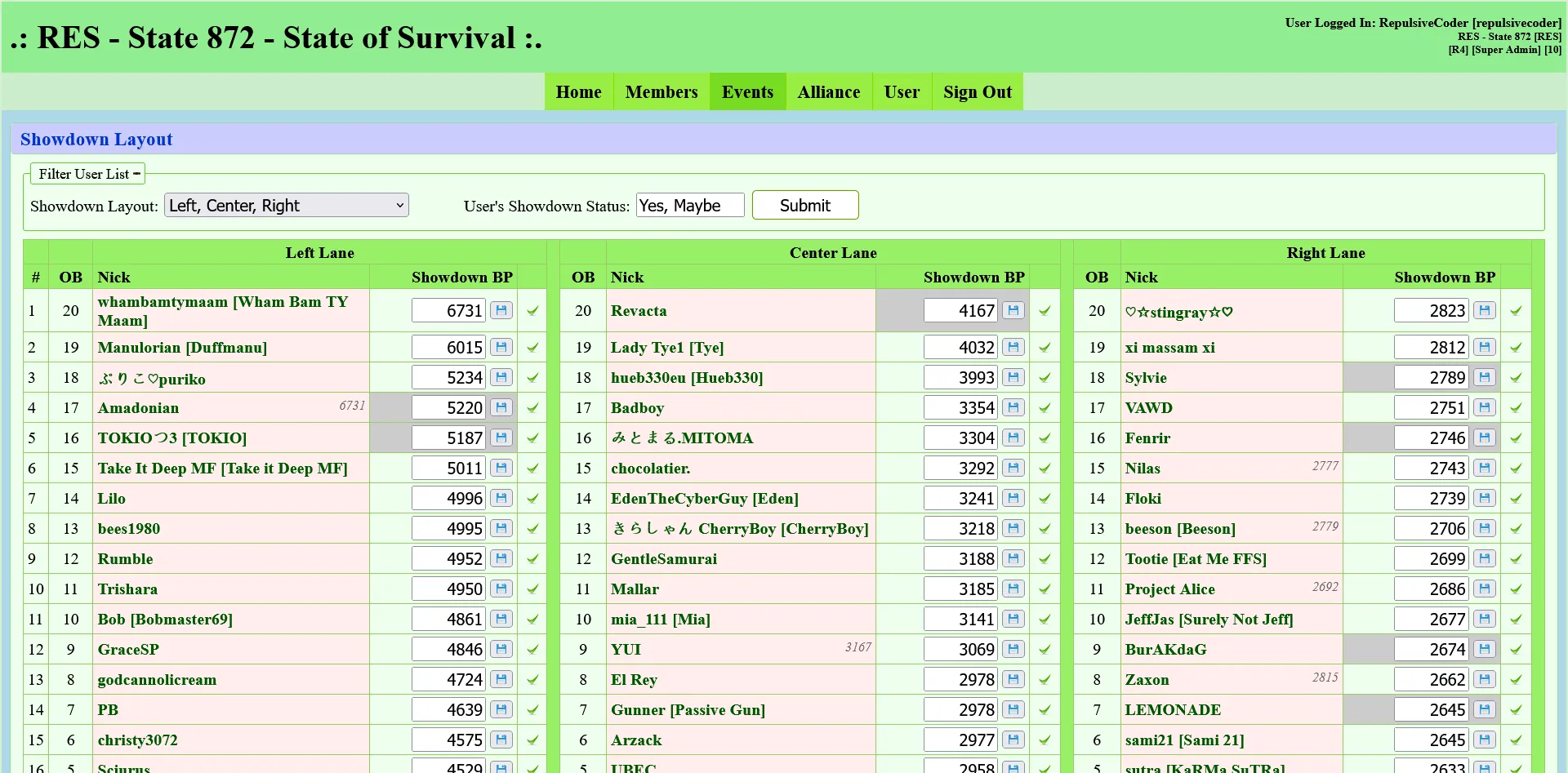1568x773 pixels.
Task: Open member link godcannolicream
Action: point(158,679)
